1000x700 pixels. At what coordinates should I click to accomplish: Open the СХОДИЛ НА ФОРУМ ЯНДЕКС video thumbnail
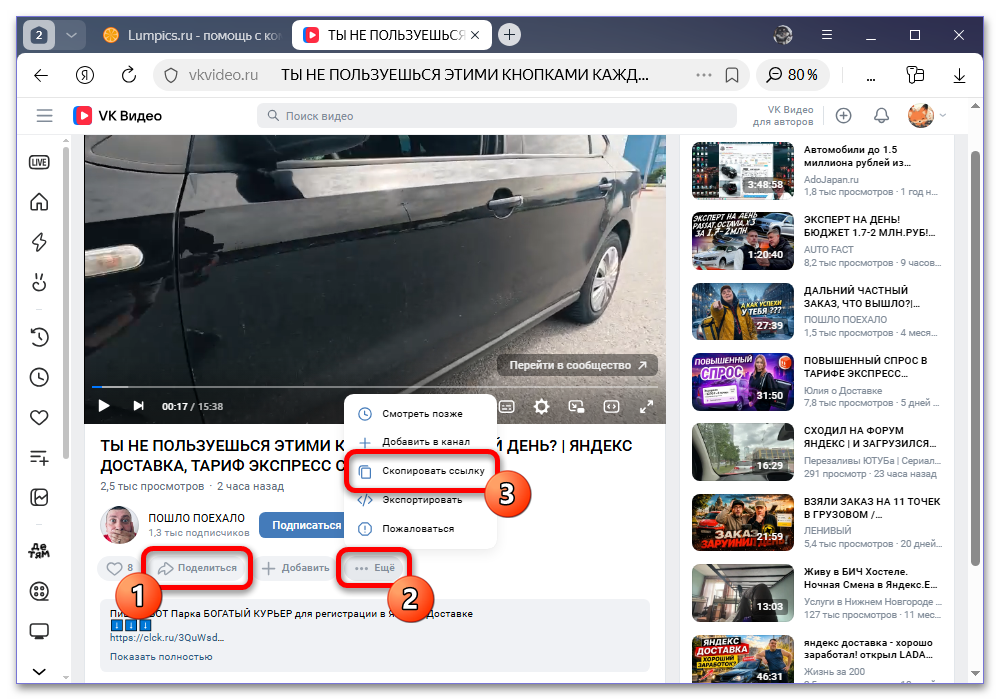pos(742,452)
